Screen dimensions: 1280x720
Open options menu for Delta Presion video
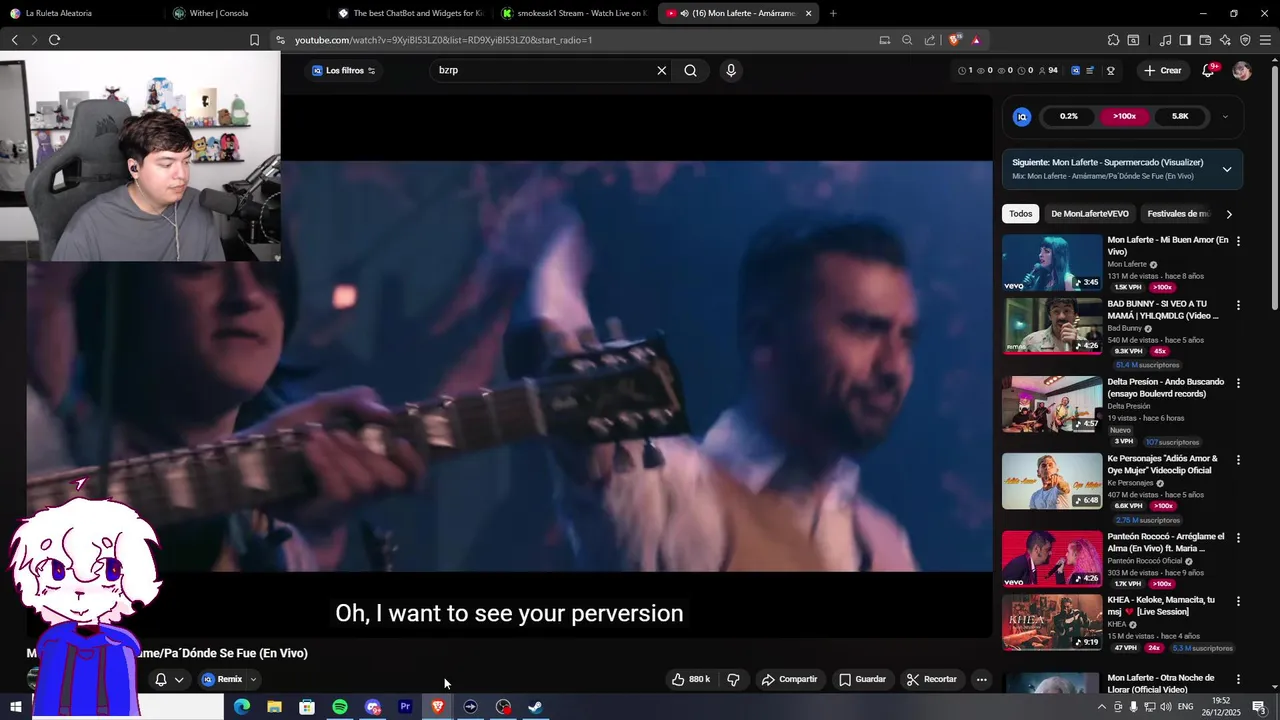(1238, 383)
